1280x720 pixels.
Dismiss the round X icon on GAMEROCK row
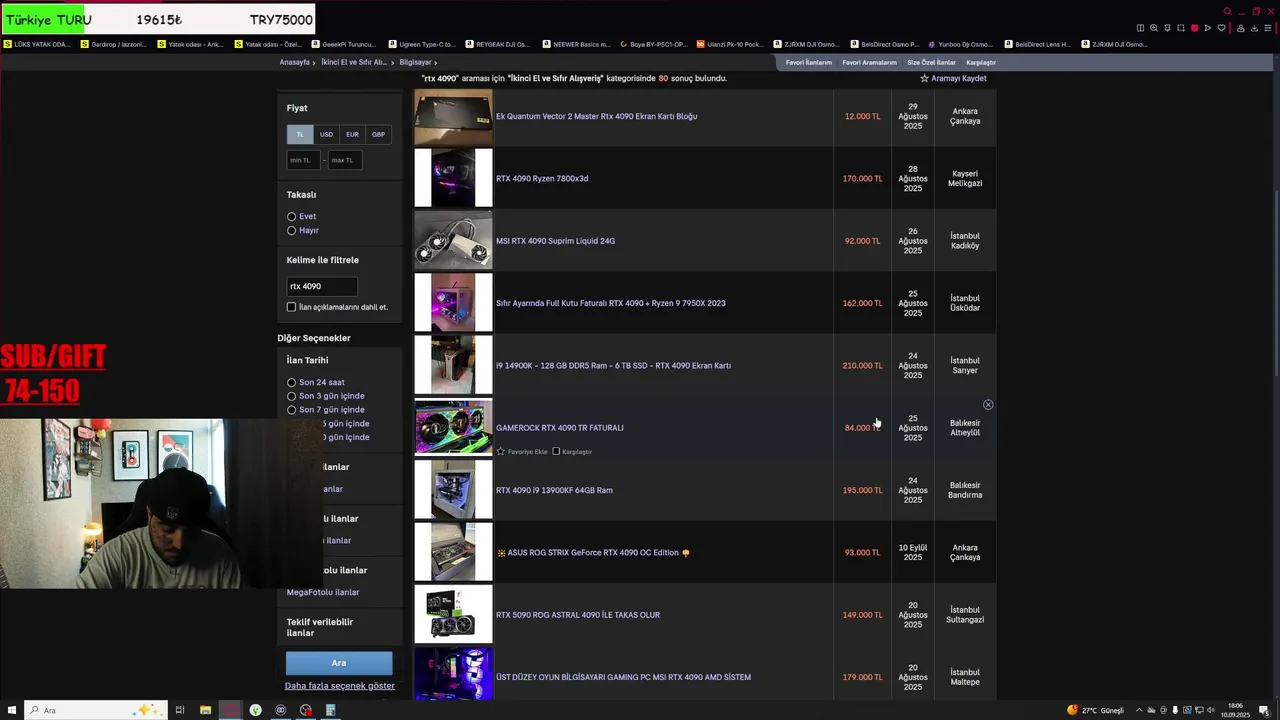988,405
